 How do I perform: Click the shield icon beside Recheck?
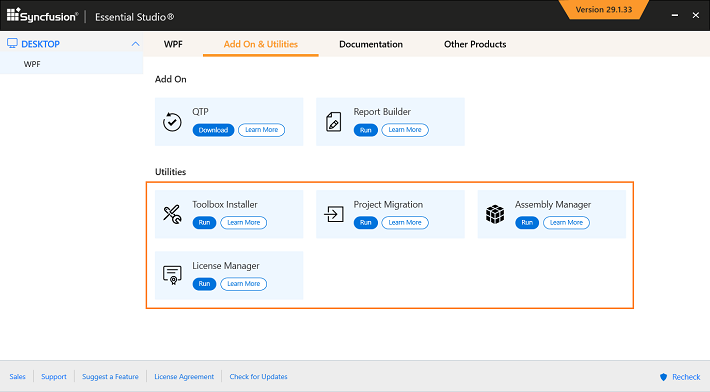point(663,377)
